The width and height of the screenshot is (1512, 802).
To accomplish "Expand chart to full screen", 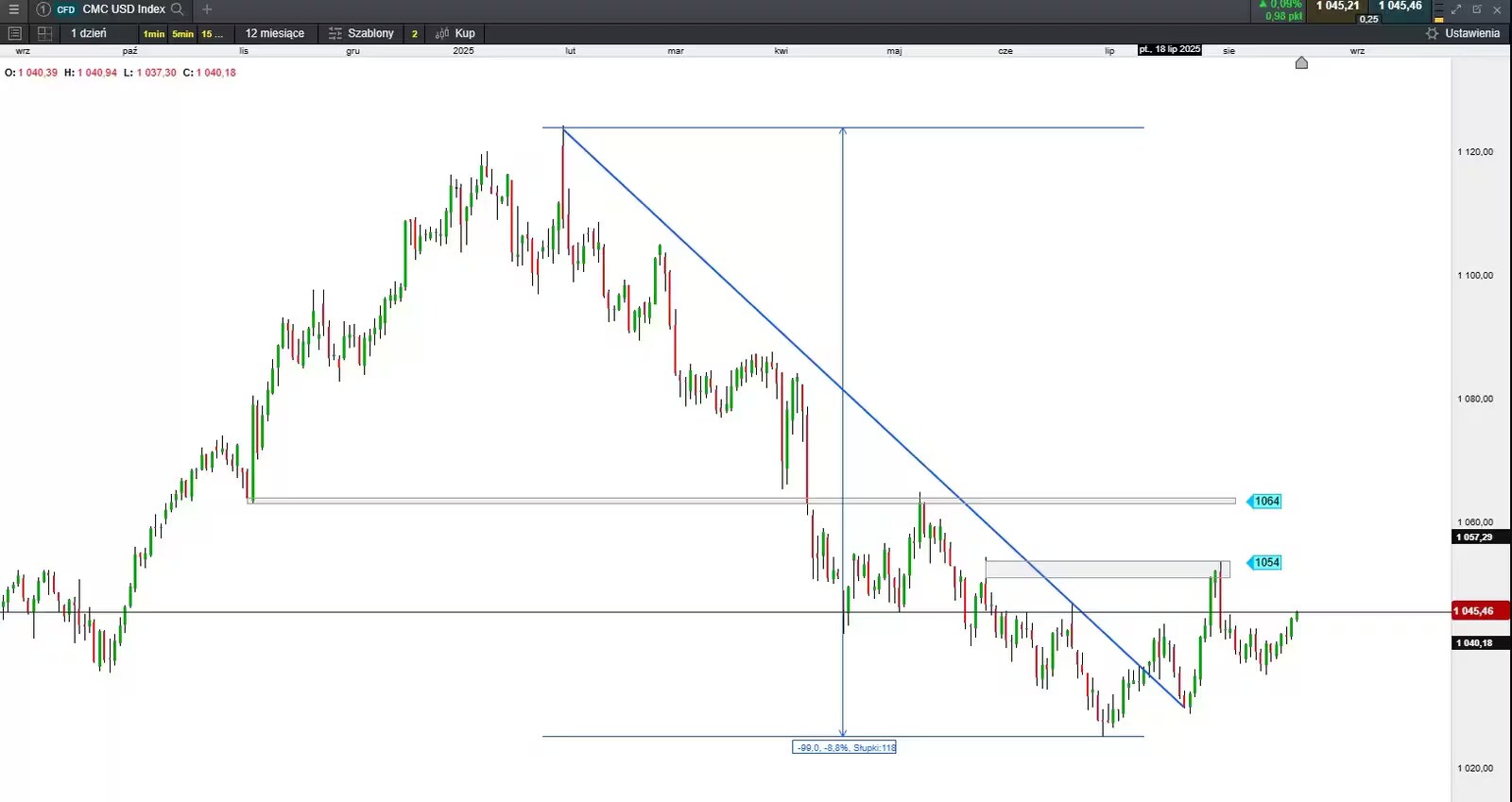I will (1456, 9).
